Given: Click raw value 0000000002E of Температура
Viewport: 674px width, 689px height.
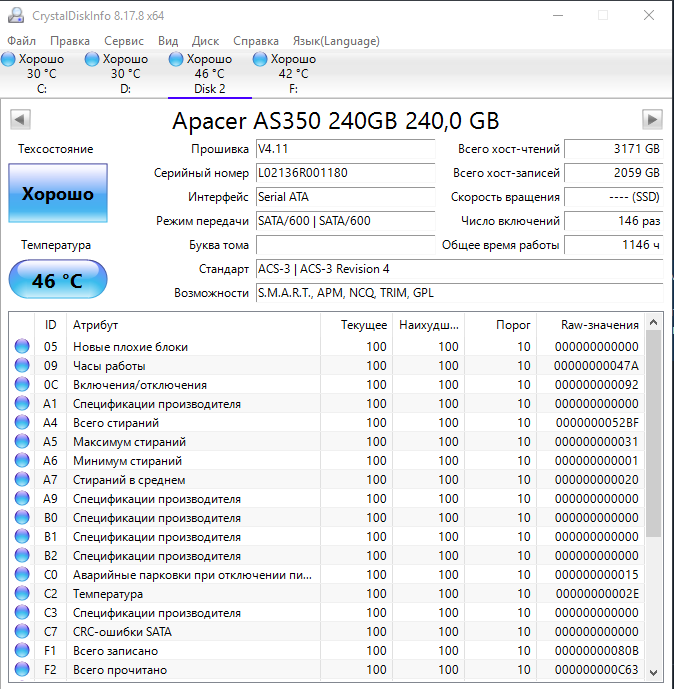Looking at the screenshot, I should coord(597,594).
